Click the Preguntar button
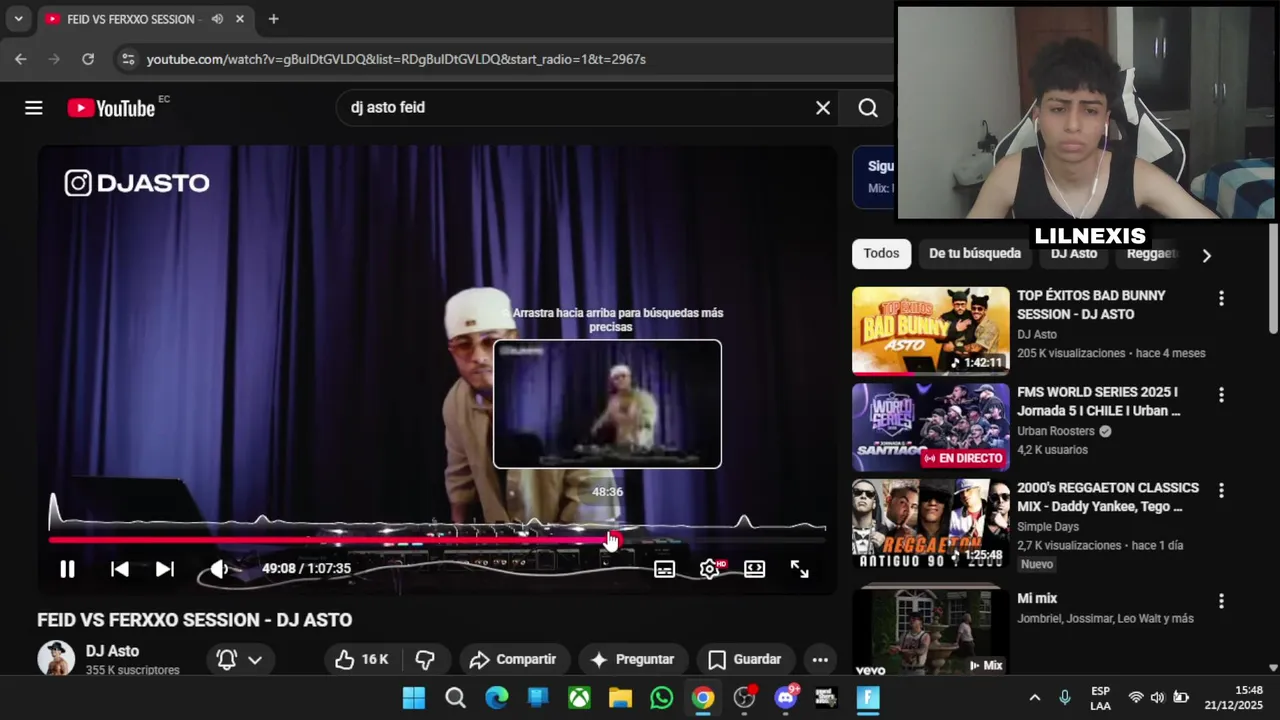Image resolution: width=1280 pixels, height=720 pixels. coord(633,659)
